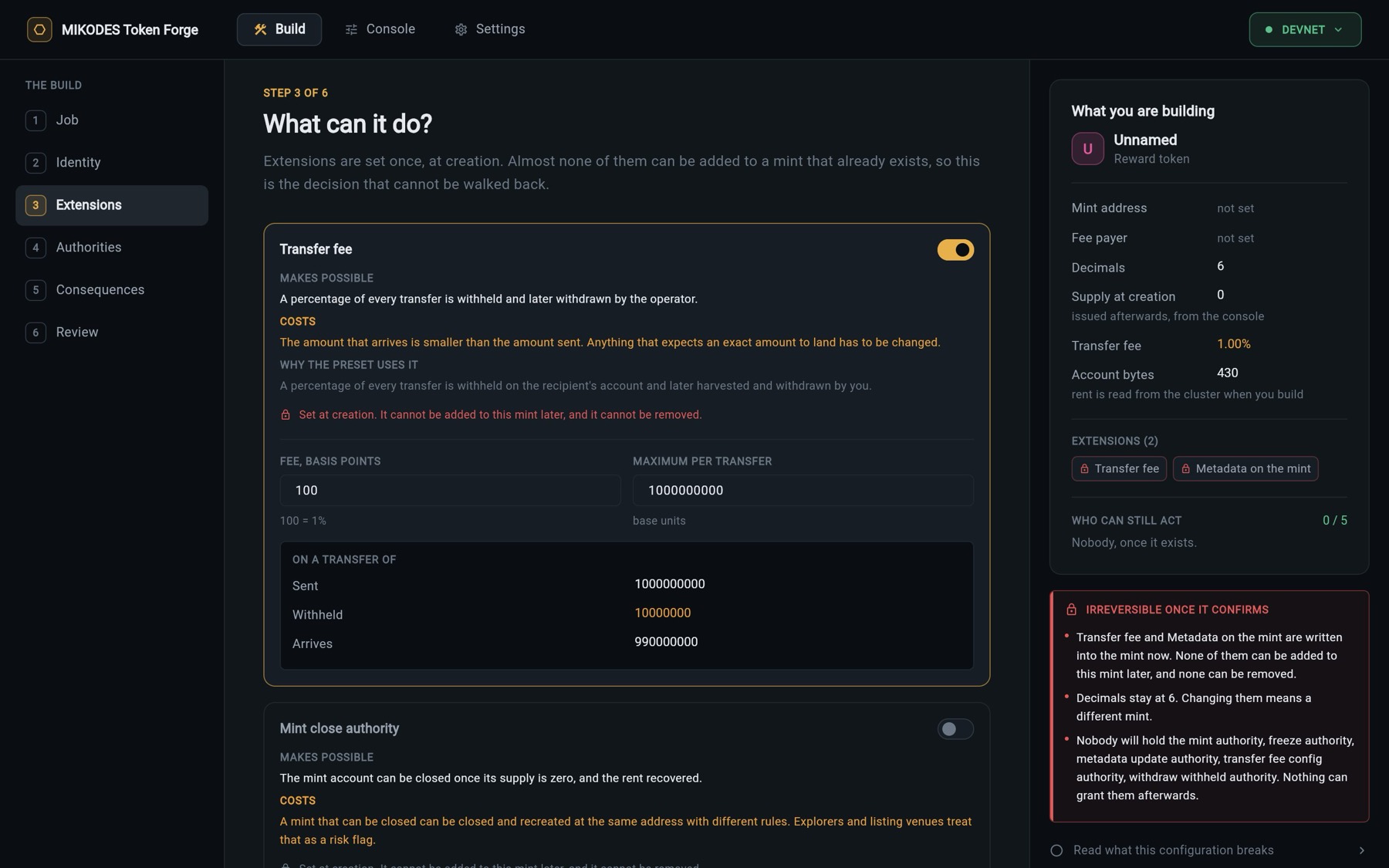Click the gear icon beside Settings

[x=461, y=29]
